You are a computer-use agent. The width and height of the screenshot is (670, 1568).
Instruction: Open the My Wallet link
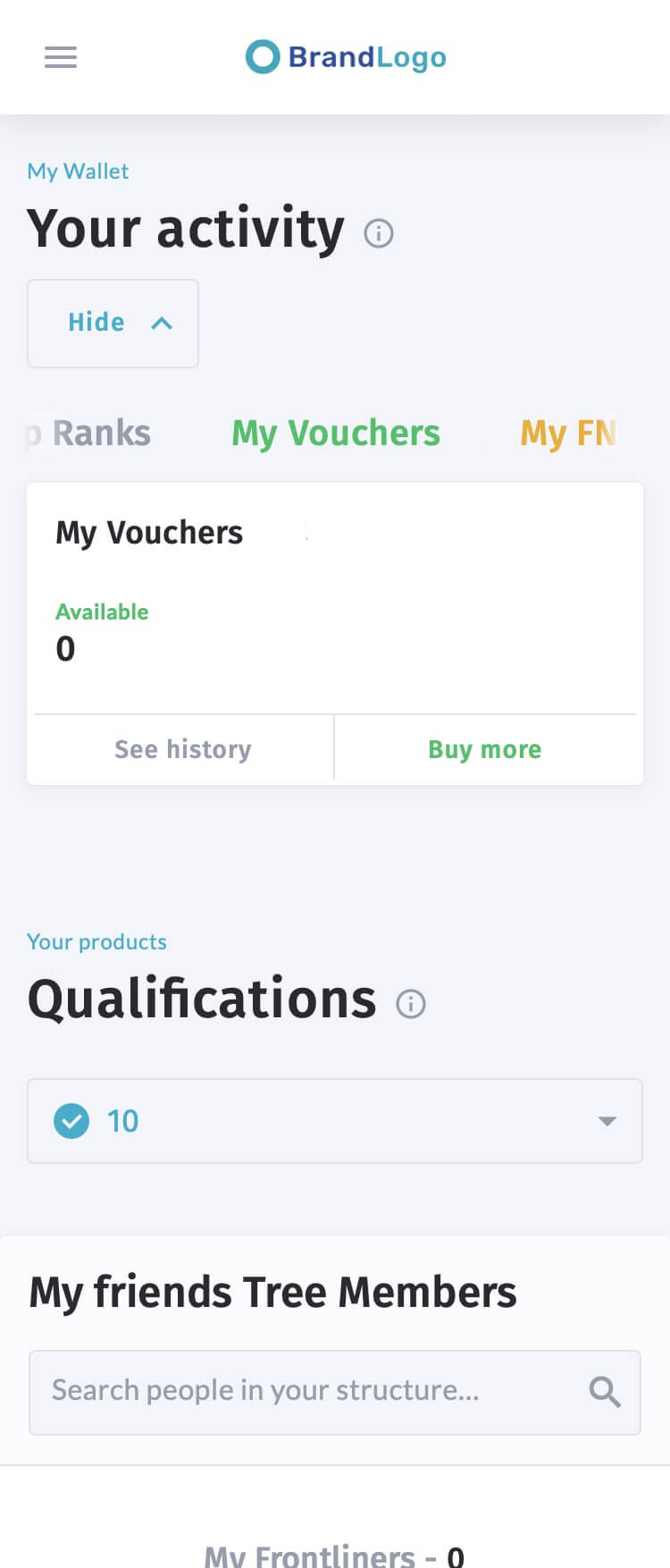coord(78,171)
